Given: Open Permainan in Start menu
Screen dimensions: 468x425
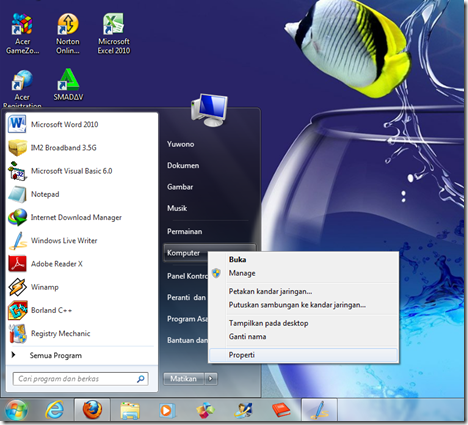Looking at the screenshot, I should 184,231.
